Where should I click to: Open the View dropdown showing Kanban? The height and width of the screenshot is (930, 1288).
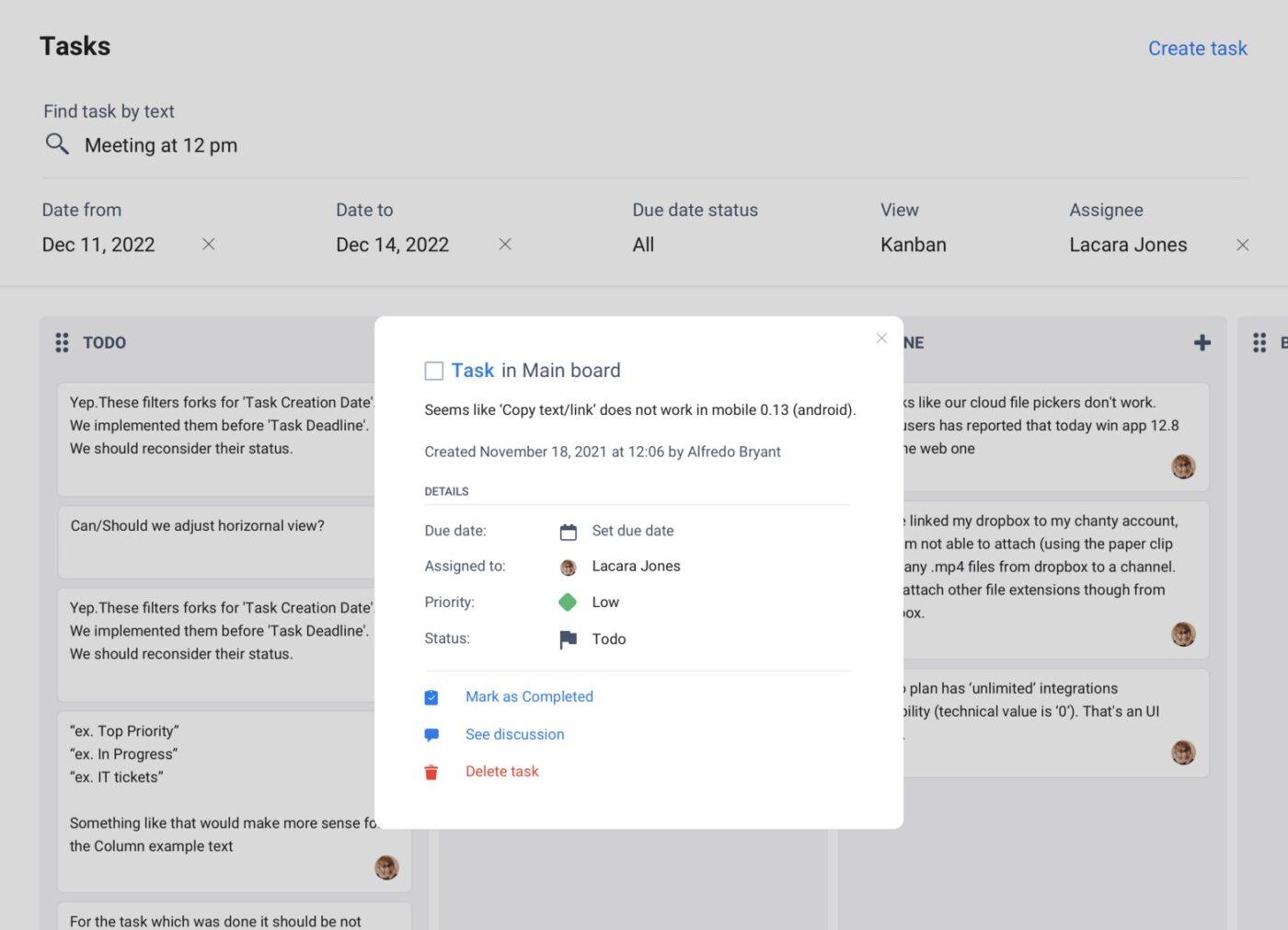(x=913, y=245)
